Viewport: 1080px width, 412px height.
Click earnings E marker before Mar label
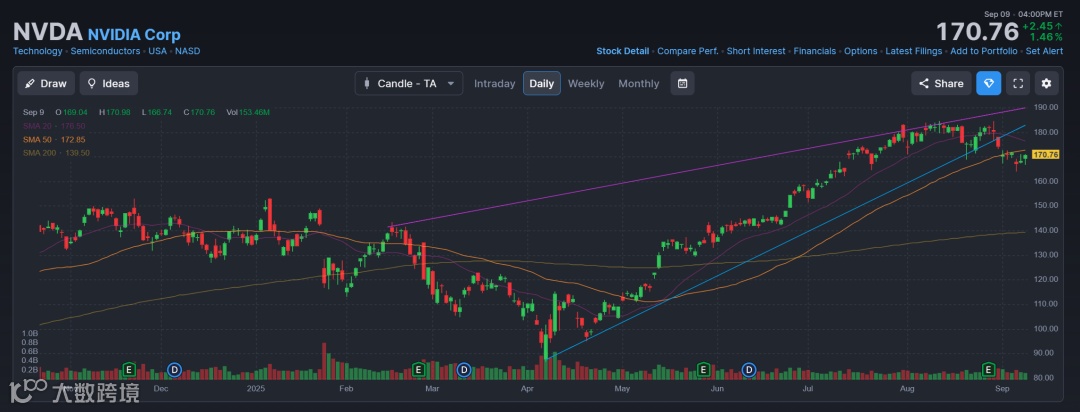coord(418,371)
